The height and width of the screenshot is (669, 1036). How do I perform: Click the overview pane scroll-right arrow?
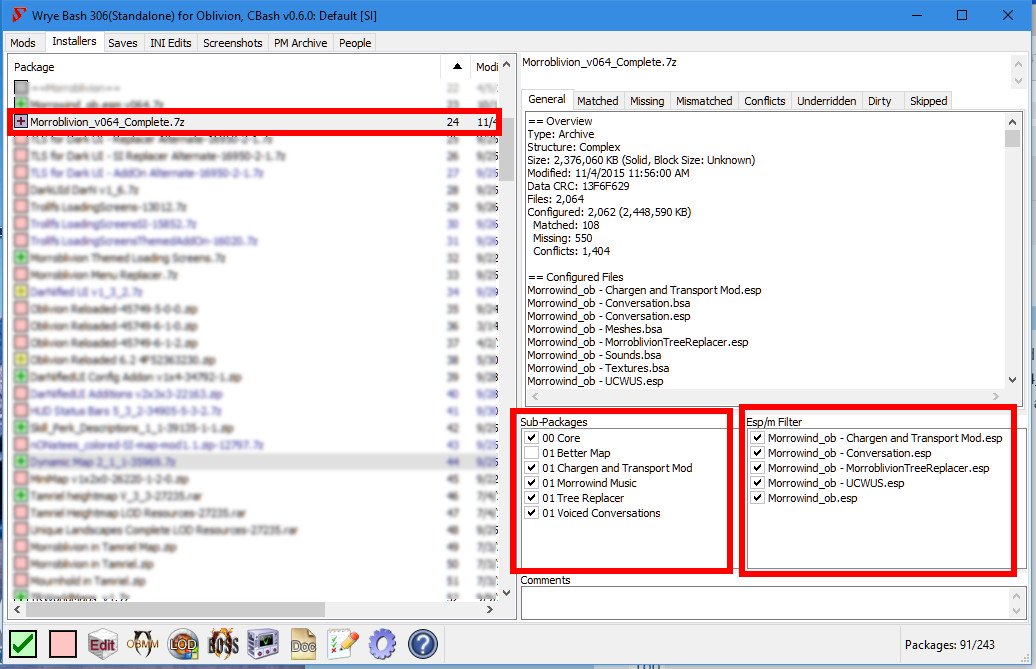click(996, 396)
